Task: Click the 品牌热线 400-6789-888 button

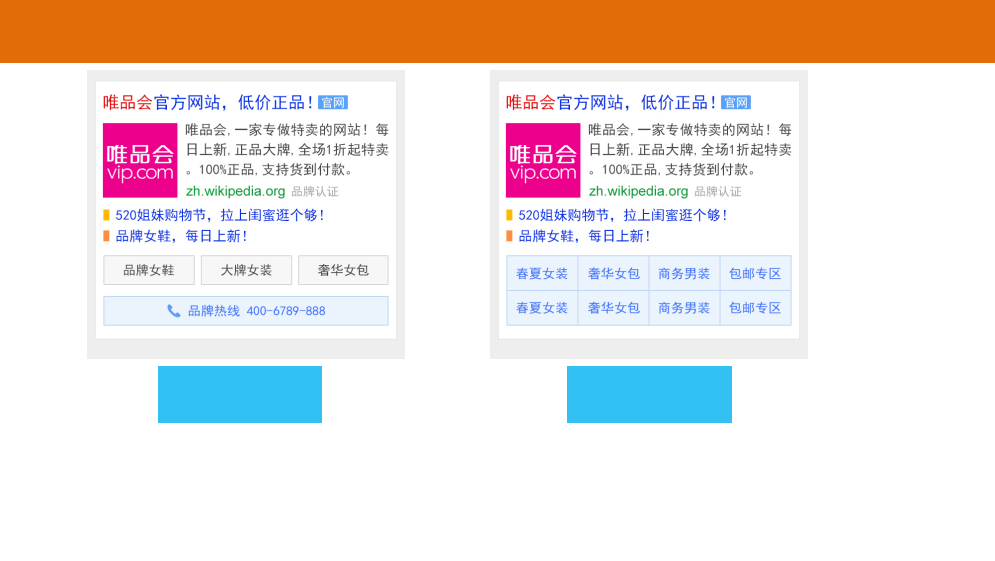Action: [x=246, y=311]
